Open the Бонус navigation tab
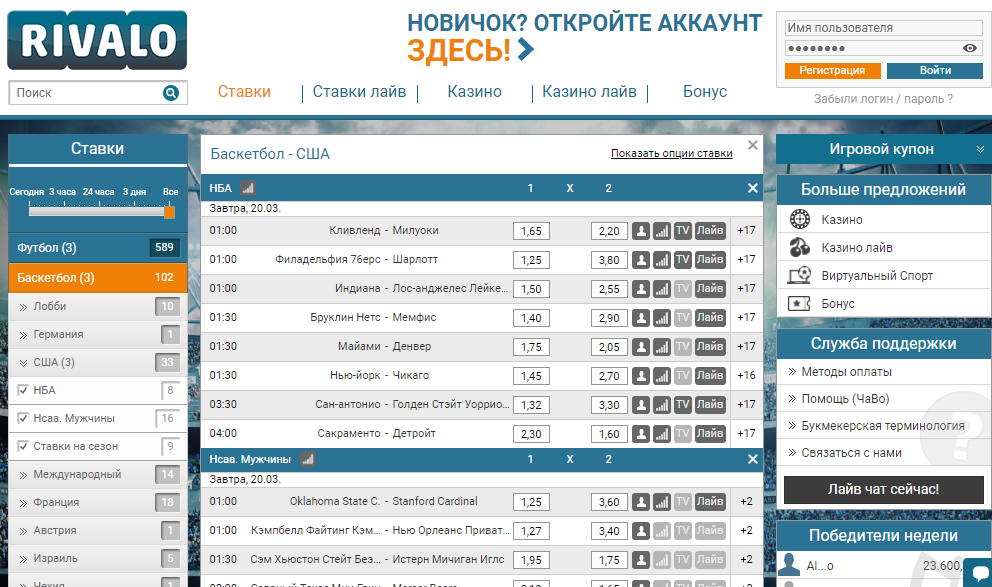992x587 pixels. [705, 92]
